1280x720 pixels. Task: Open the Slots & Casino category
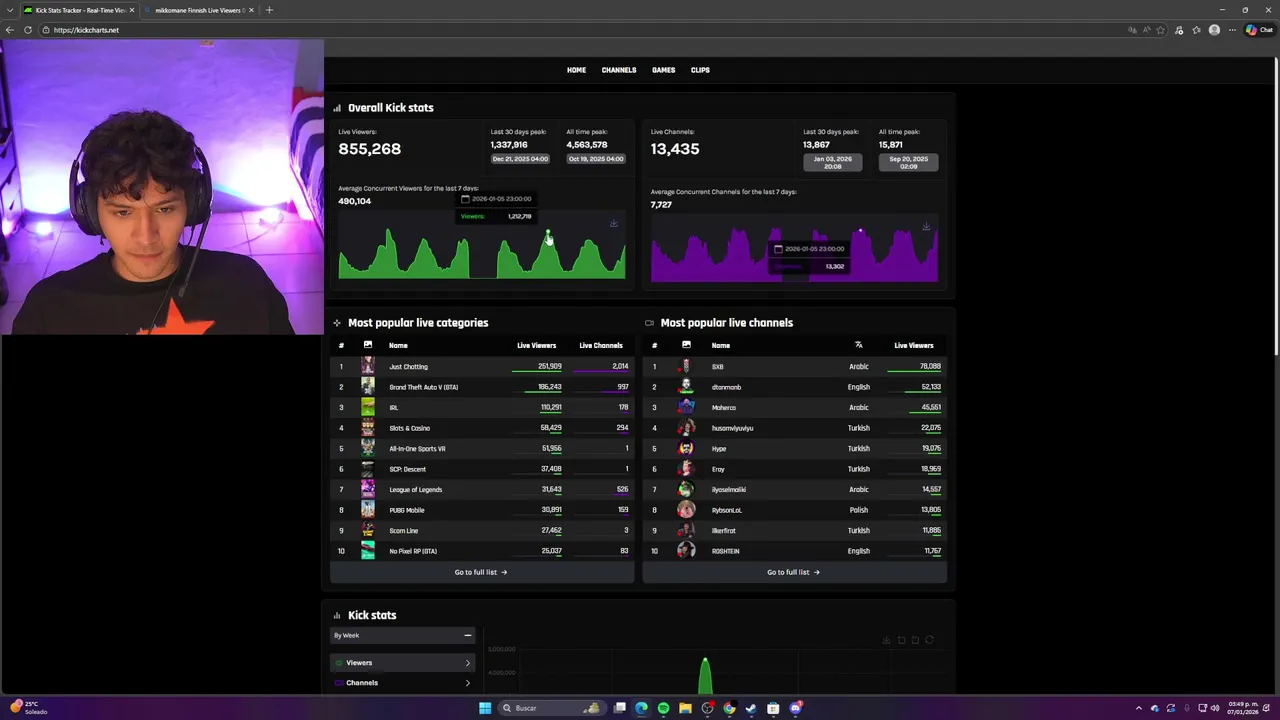[409, 428]
